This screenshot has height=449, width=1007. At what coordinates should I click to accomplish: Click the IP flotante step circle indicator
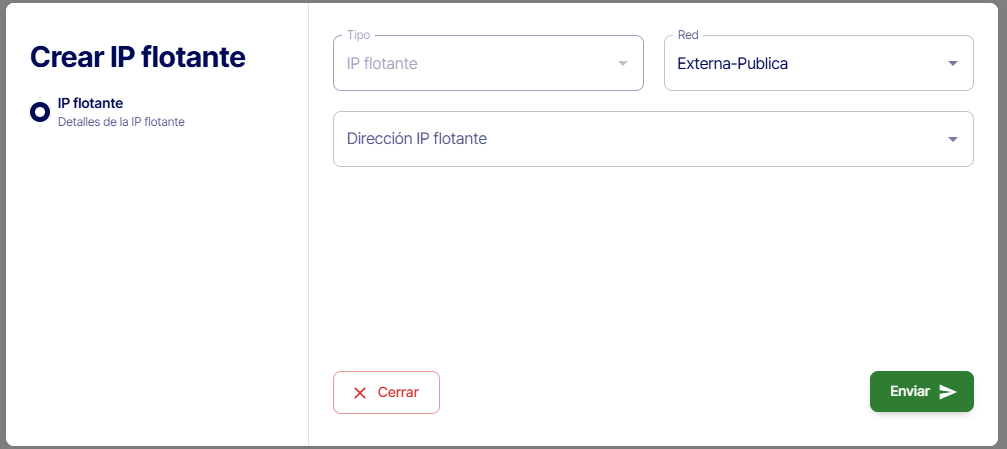point(40,112)
